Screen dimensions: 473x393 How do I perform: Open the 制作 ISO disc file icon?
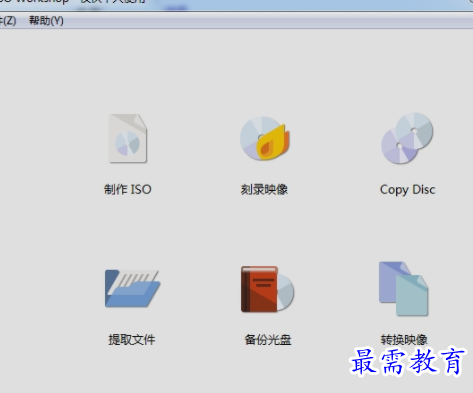[128, 138]
